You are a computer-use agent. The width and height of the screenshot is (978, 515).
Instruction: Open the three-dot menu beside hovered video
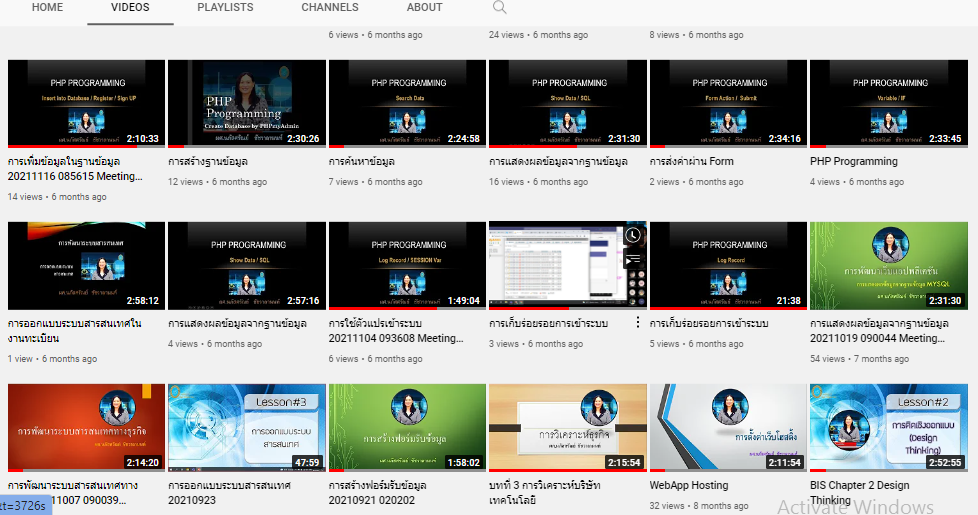[637, 323]
